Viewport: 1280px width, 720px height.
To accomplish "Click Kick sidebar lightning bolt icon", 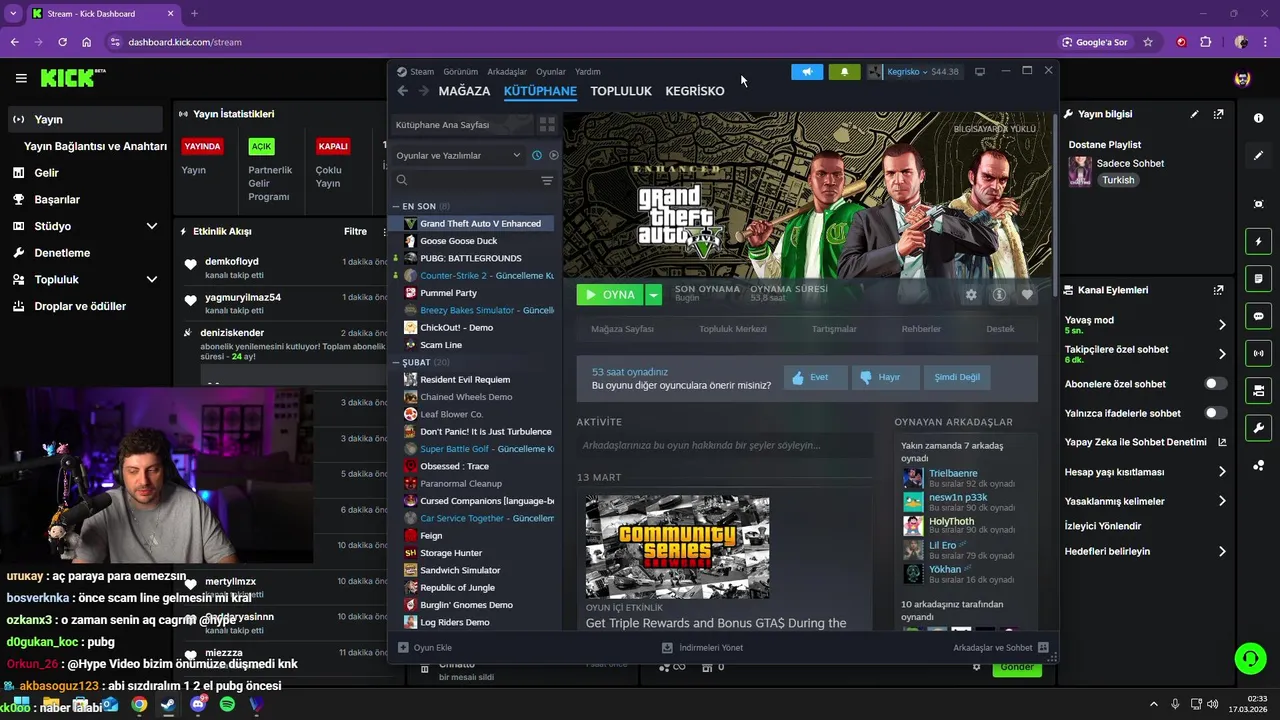I will pyautogui.click(x=1258, y=242).
